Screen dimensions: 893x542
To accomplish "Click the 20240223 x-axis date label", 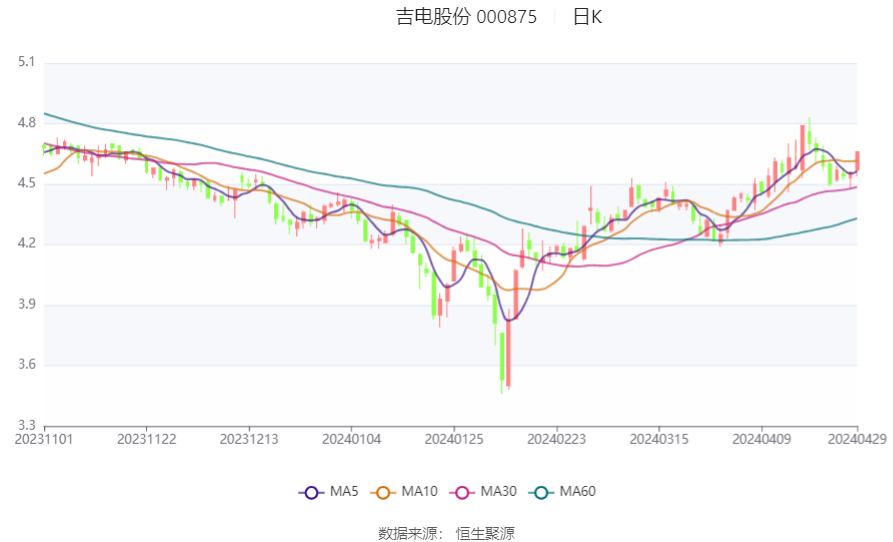I will coord(556,439).
